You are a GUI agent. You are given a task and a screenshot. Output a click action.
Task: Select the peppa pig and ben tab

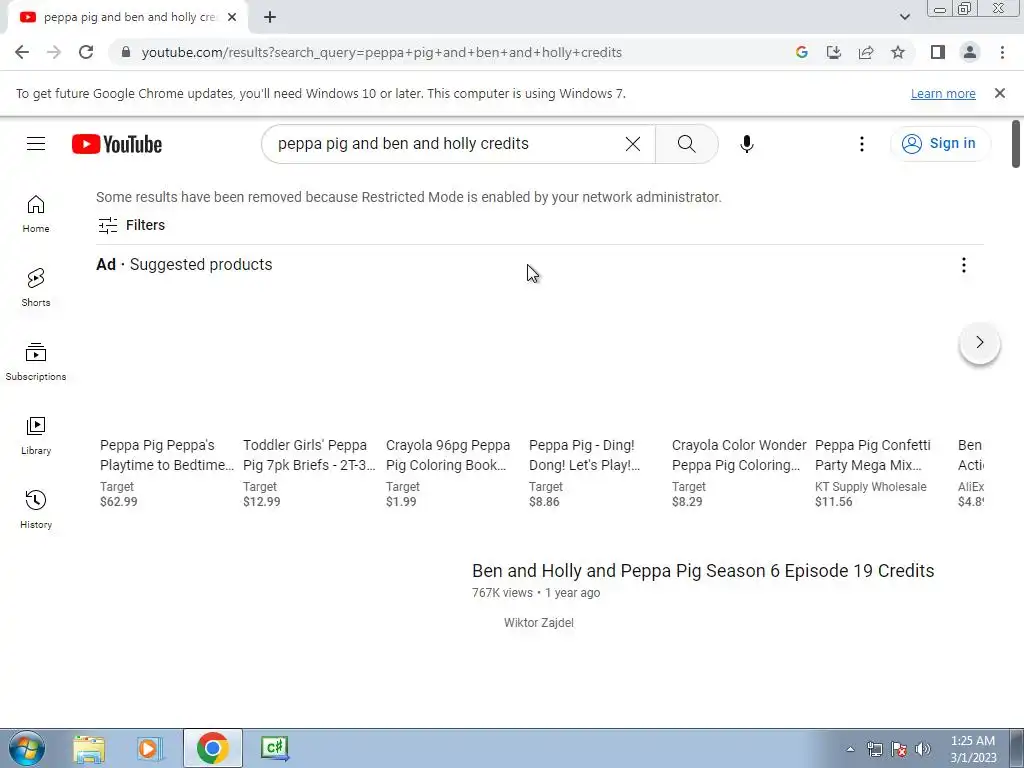point(128,18)
